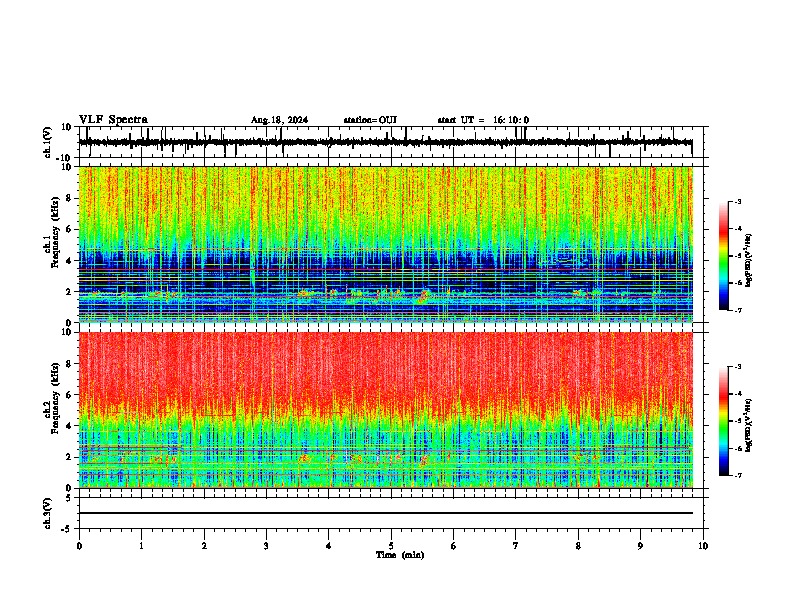Select the "start UT = 16:10:0" text
Viewport: 792px width, 612px height.
click(x=483, y=120)
